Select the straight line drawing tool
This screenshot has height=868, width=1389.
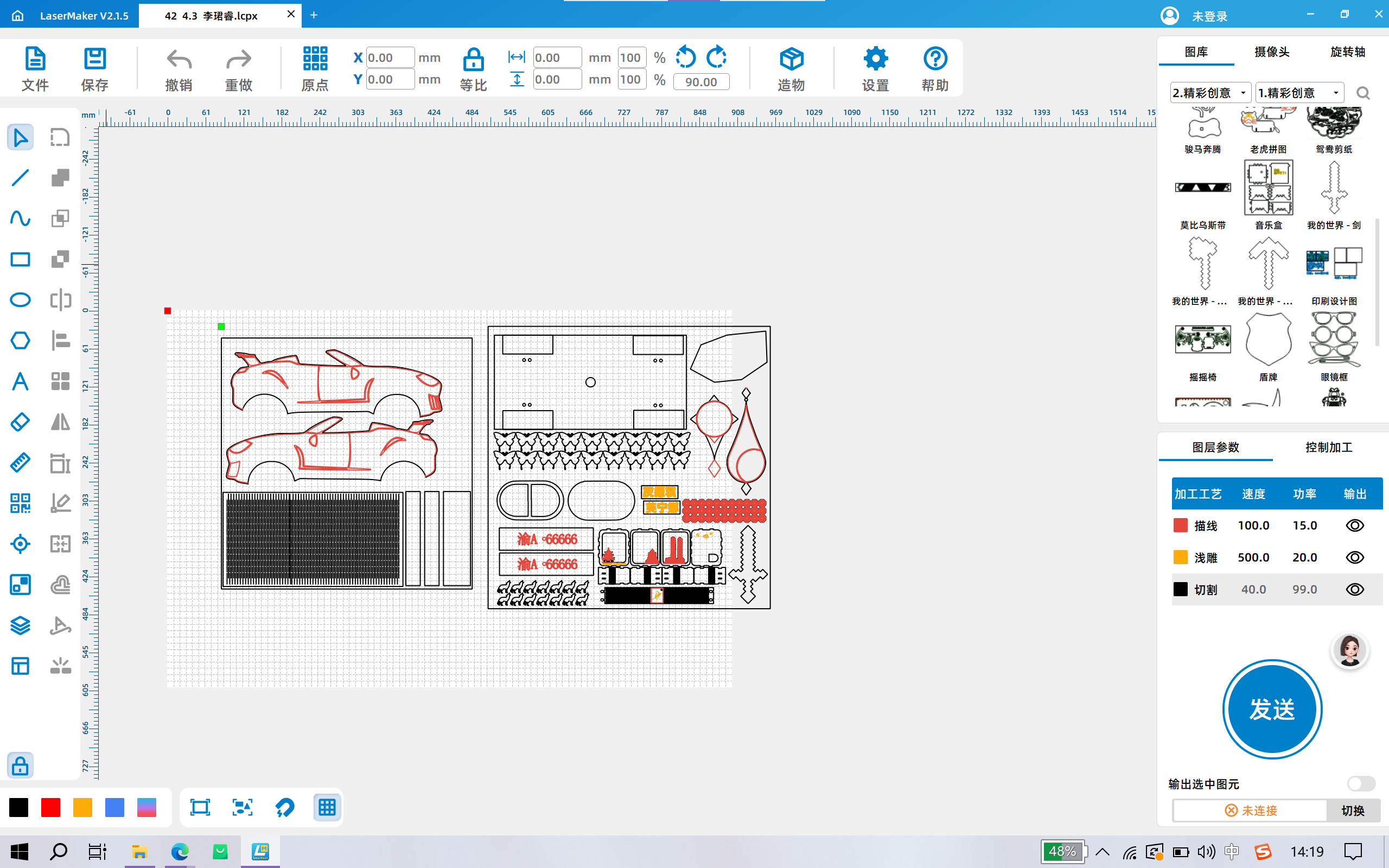(x=20, y=178)
